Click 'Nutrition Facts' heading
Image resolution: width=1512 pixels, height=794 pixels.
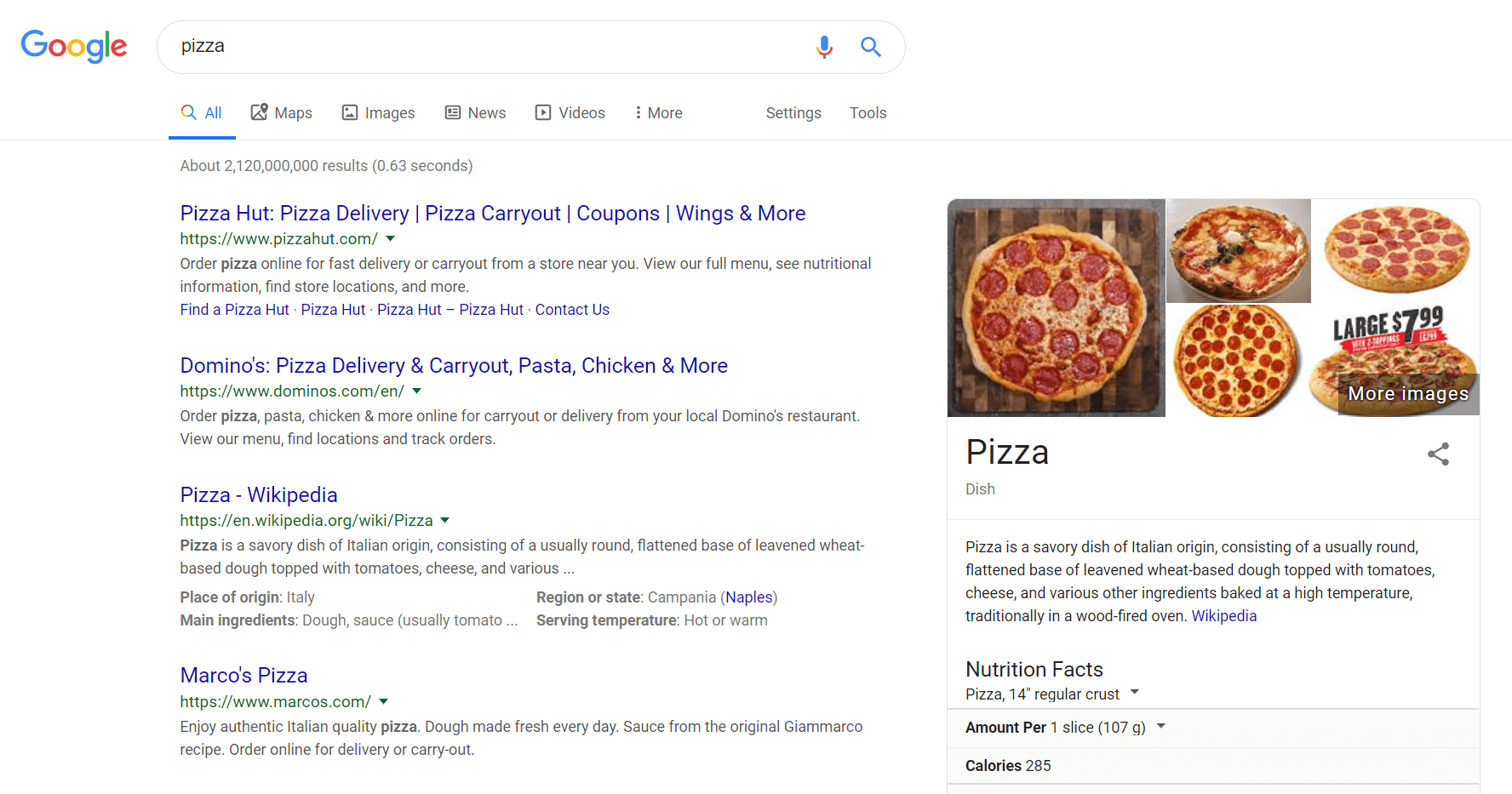click(1034, 670)
